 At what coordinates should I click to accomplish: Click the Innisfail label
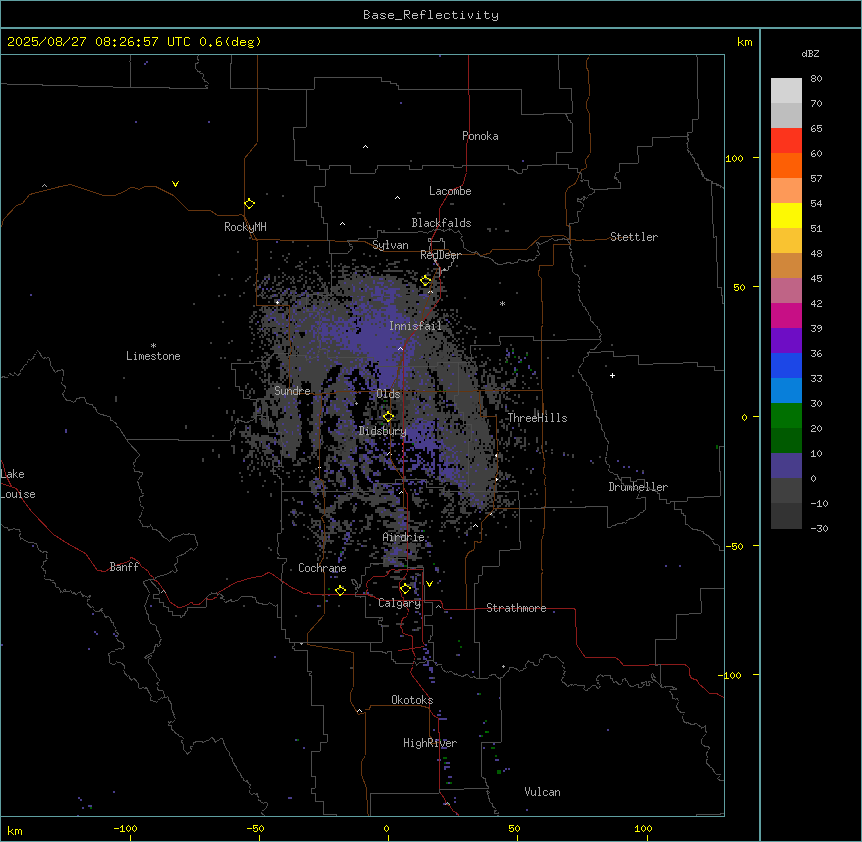(x=416, y=326)
